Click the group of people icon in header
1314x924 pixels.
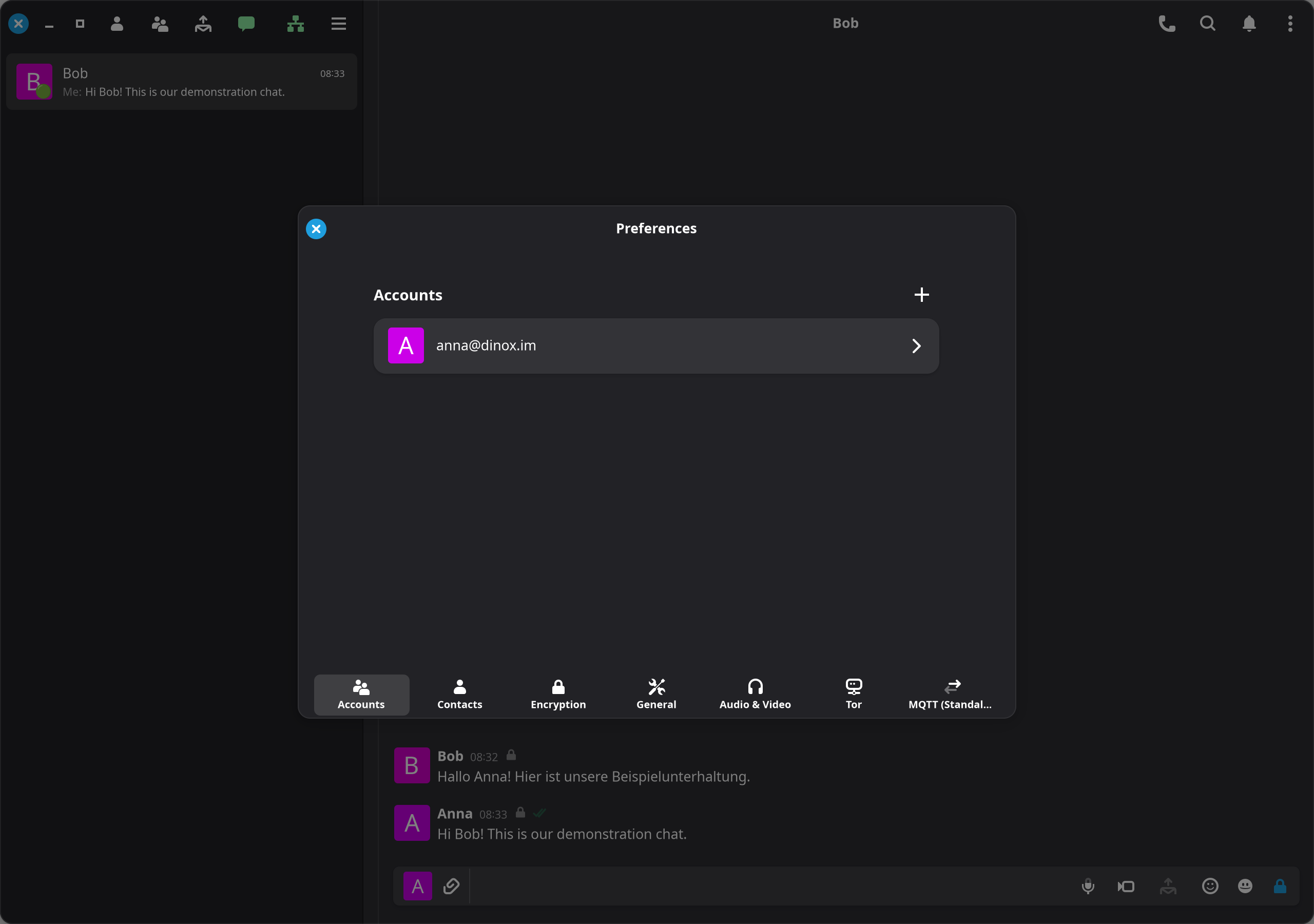coord(160,24)
